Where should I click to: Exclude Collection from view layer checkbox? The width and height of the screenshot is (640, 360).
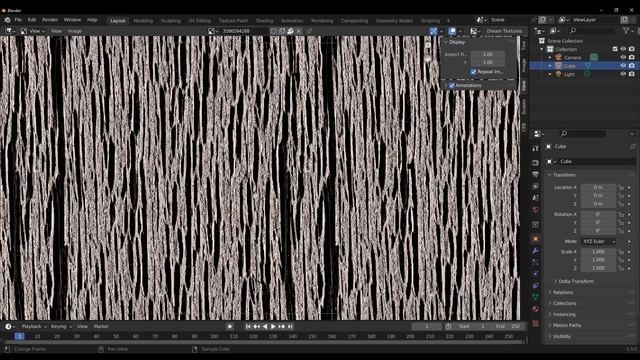coord(615,49)
